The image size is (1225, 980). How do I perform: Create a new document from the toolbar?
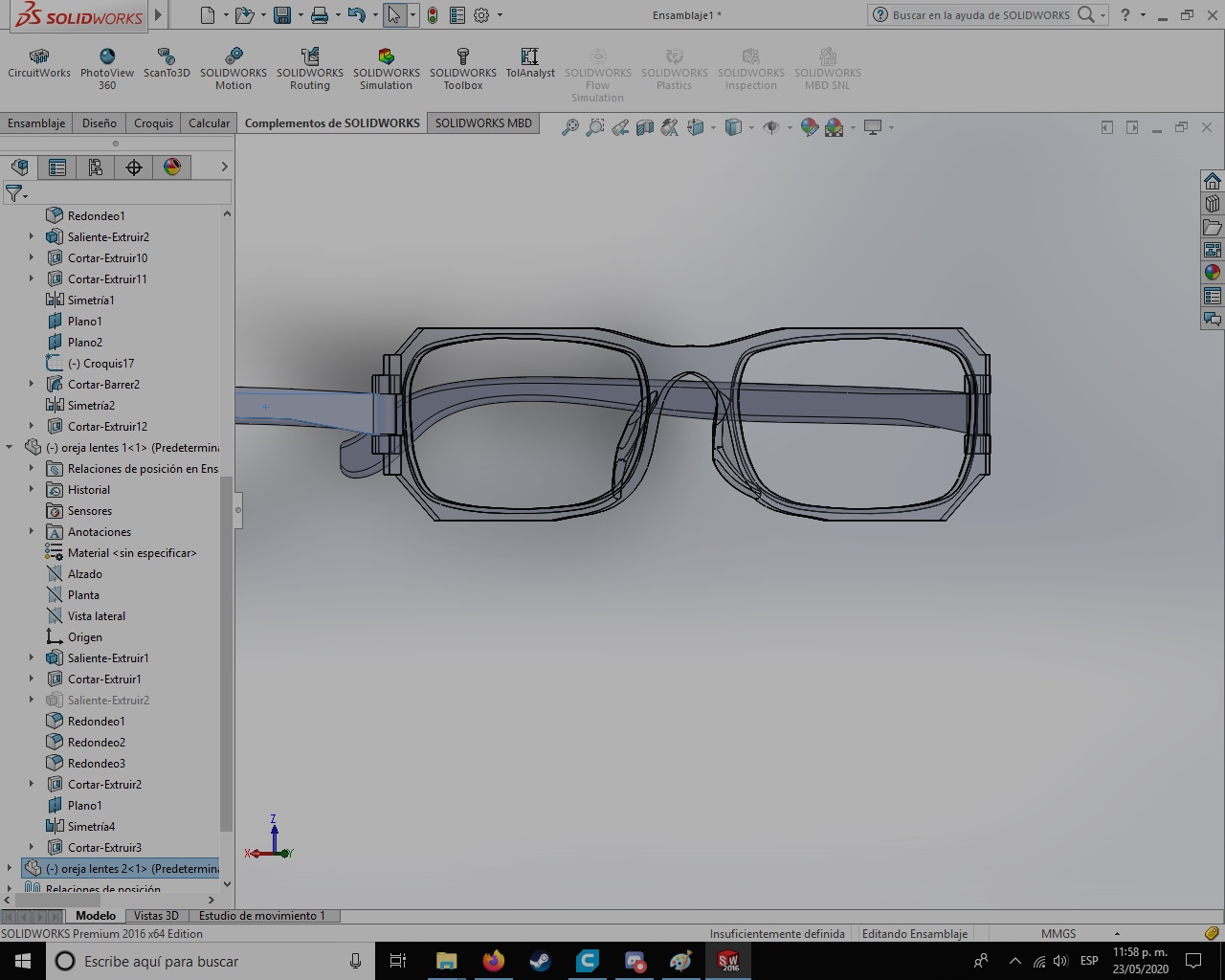point(208,15)
